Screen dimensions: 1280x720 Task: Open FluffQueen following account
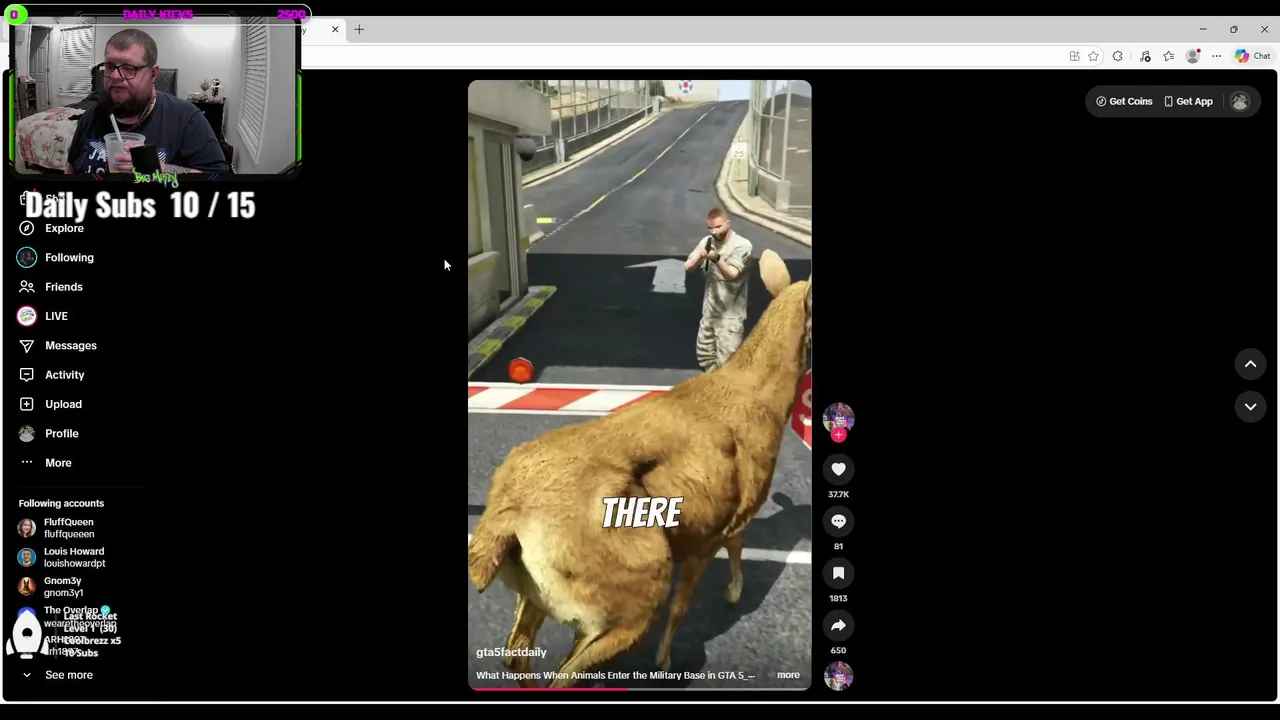[69, 528]
